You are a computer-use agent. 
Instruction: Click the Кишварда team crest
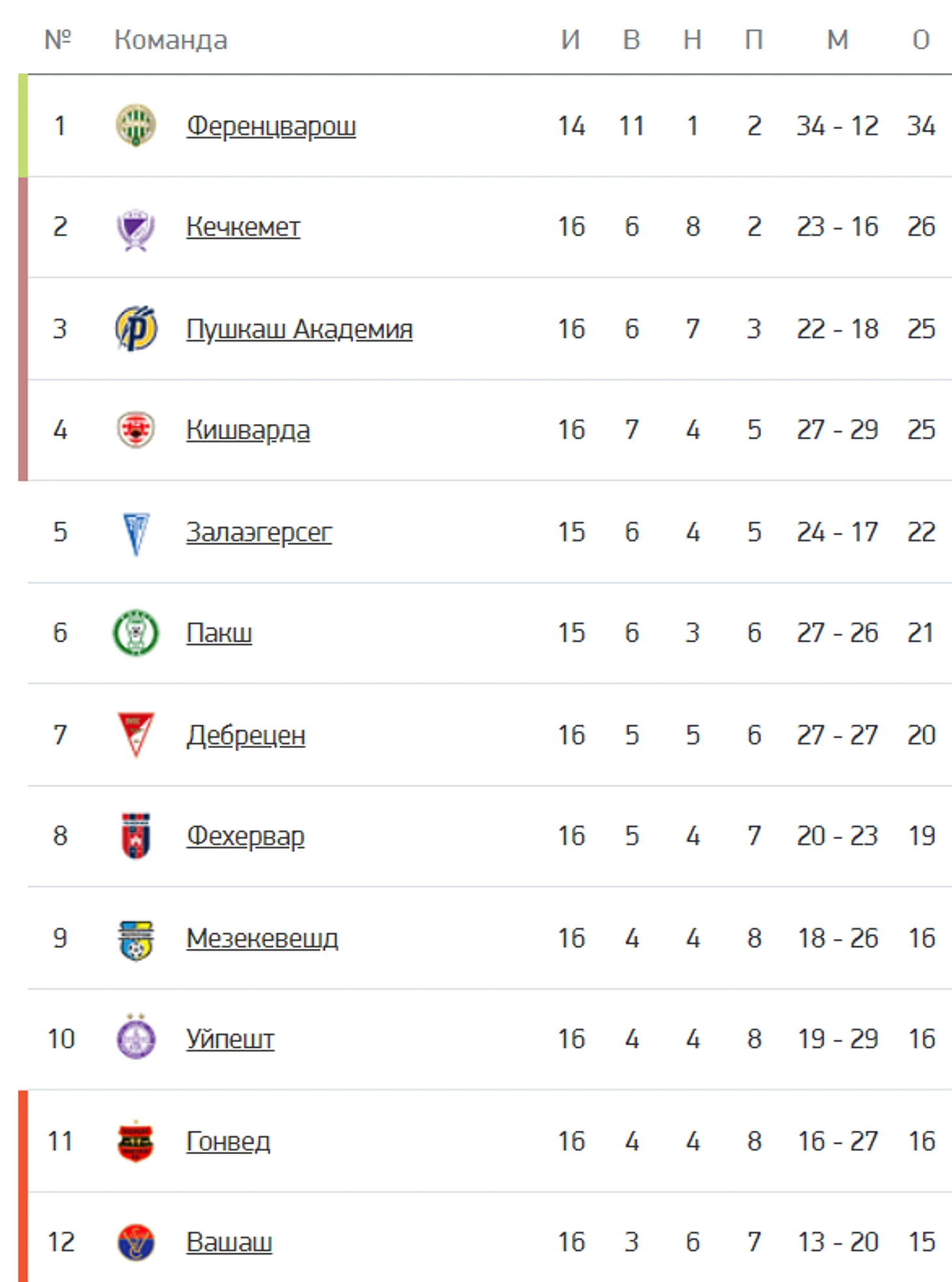136,430
